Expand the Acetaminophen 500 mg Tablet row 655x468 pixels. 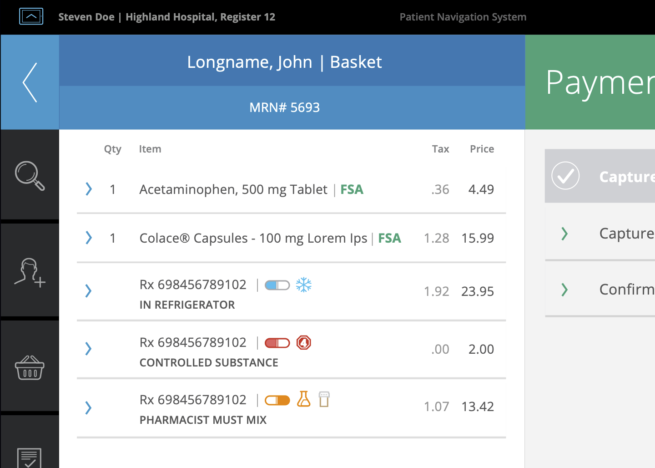tap(89, 189)
